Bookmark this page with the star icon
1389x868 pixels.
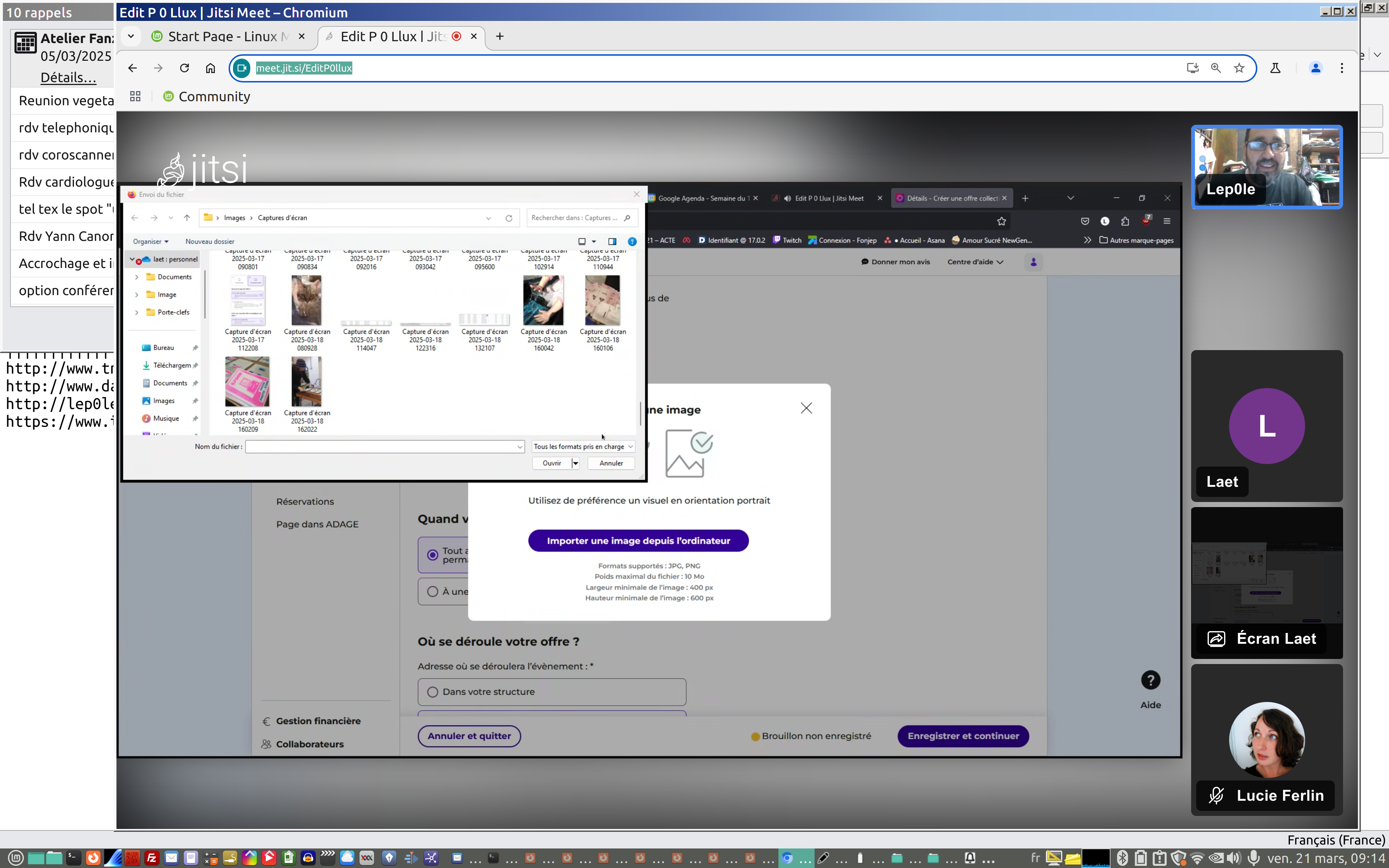[x=1239, y=68]
